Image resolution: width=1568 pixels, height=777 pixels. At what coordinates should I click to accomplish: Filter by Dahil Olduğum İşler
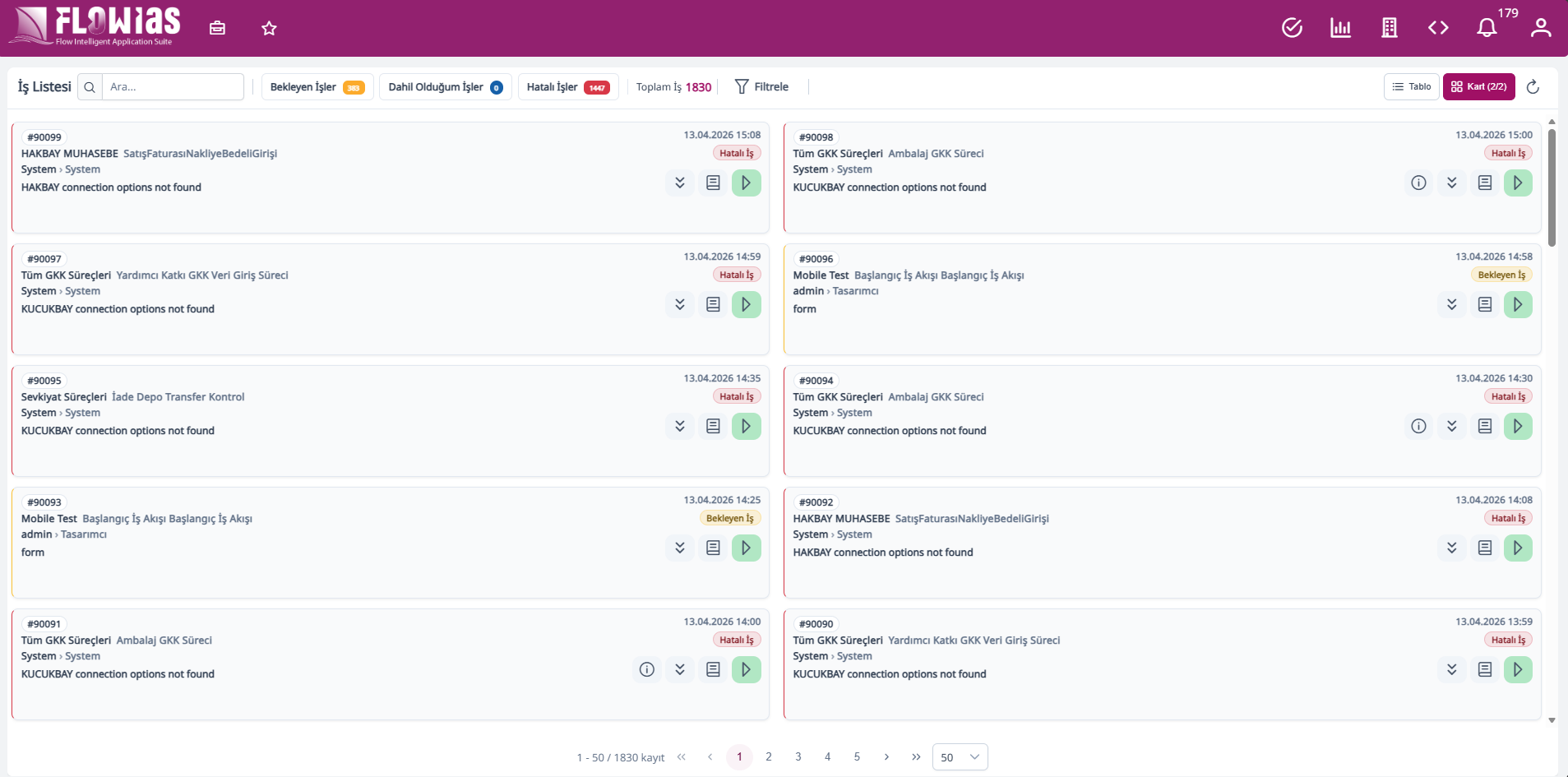pos(446,86)
